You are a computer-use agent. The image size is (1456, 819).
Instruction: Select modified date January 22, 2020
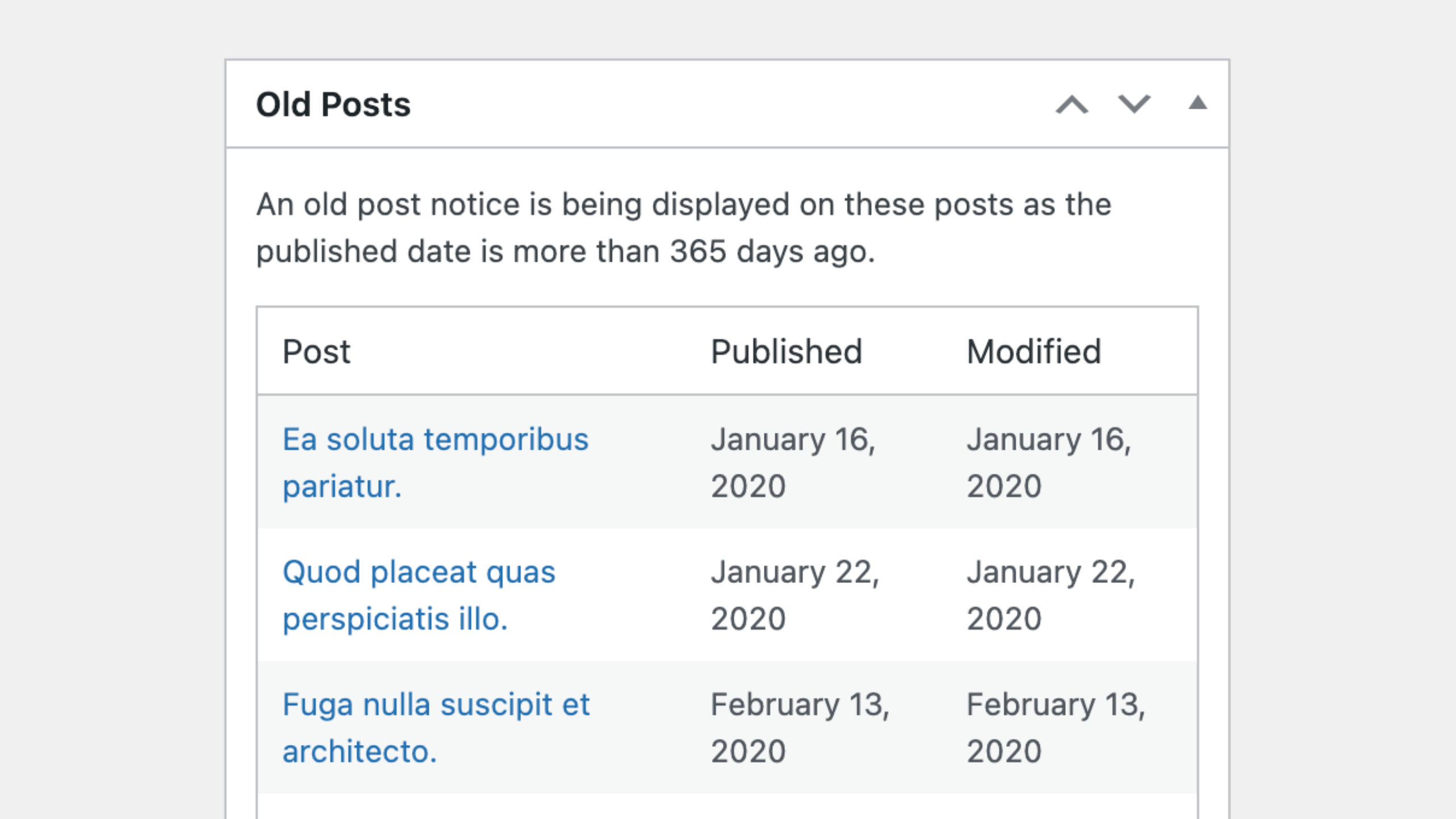pos(1051,595)
